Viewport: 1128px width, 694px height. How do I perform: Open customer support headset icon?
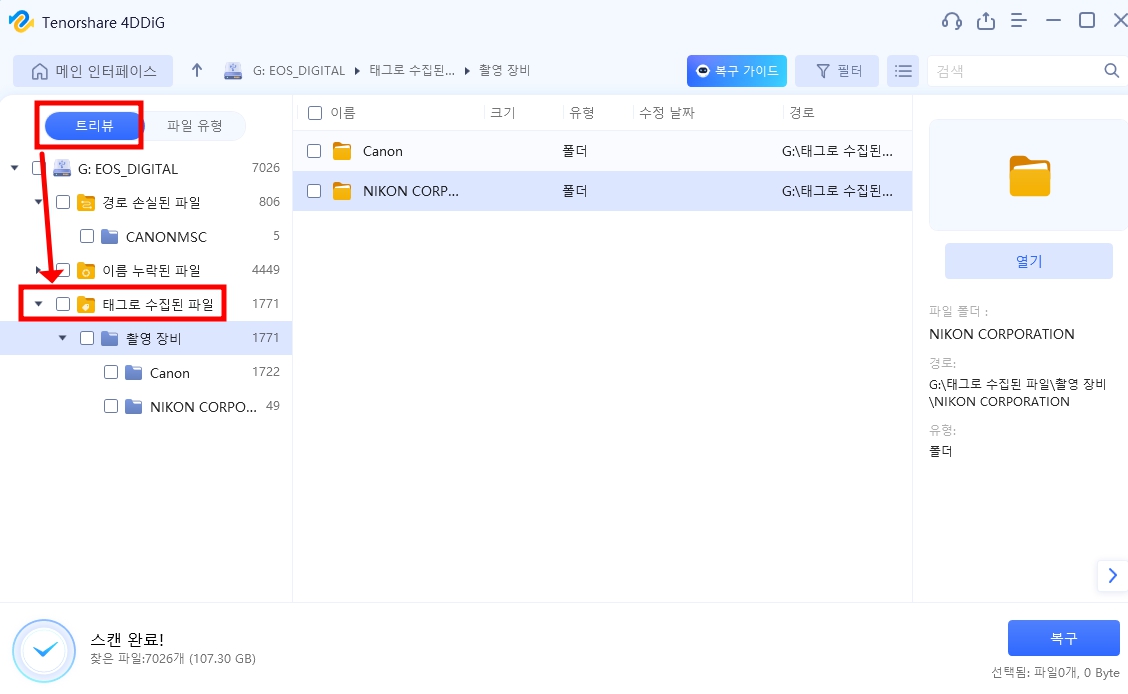(952, 21)
